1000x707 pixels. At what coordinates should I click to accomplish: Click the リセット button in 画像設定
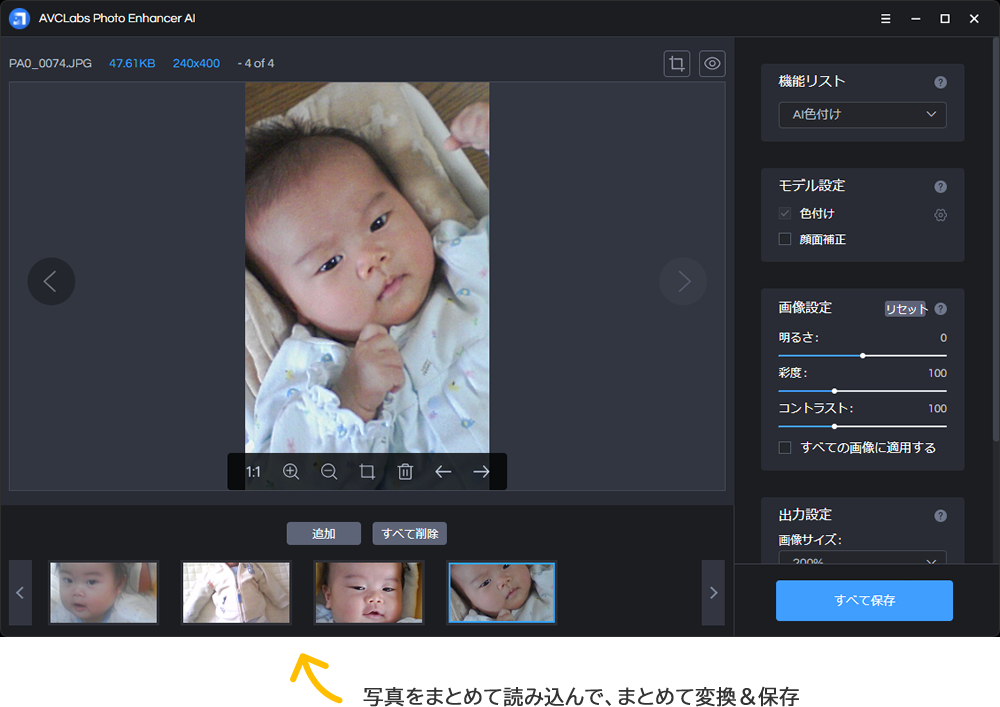pyautogui.click(x=905, y=309)
